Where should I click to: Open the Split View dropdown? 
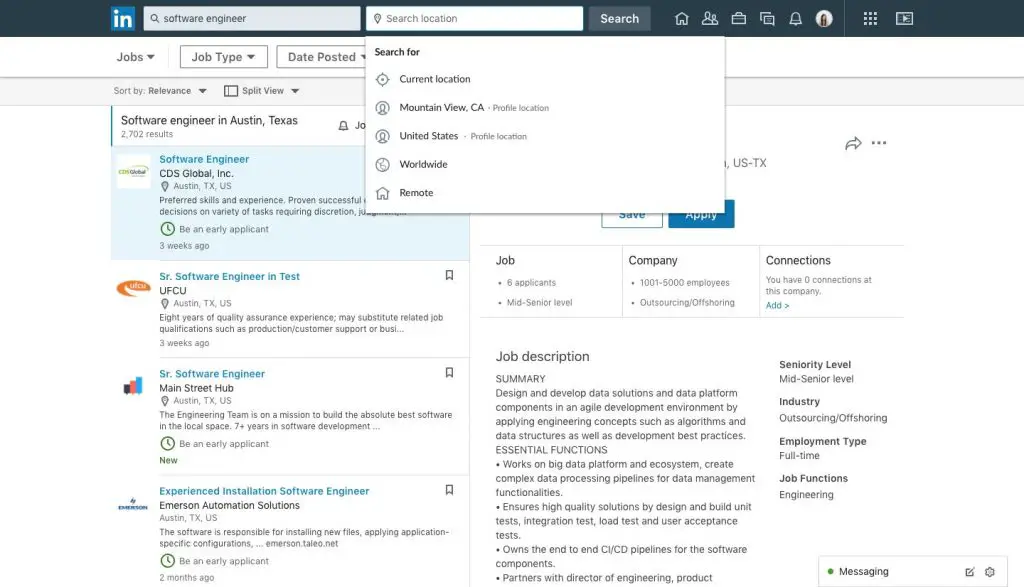click(262, 91)
